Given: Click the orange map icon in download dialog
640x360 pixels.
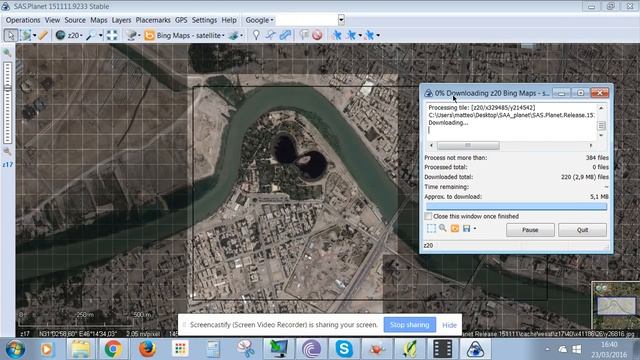Looking at the screenshot, I should [455, 229].
